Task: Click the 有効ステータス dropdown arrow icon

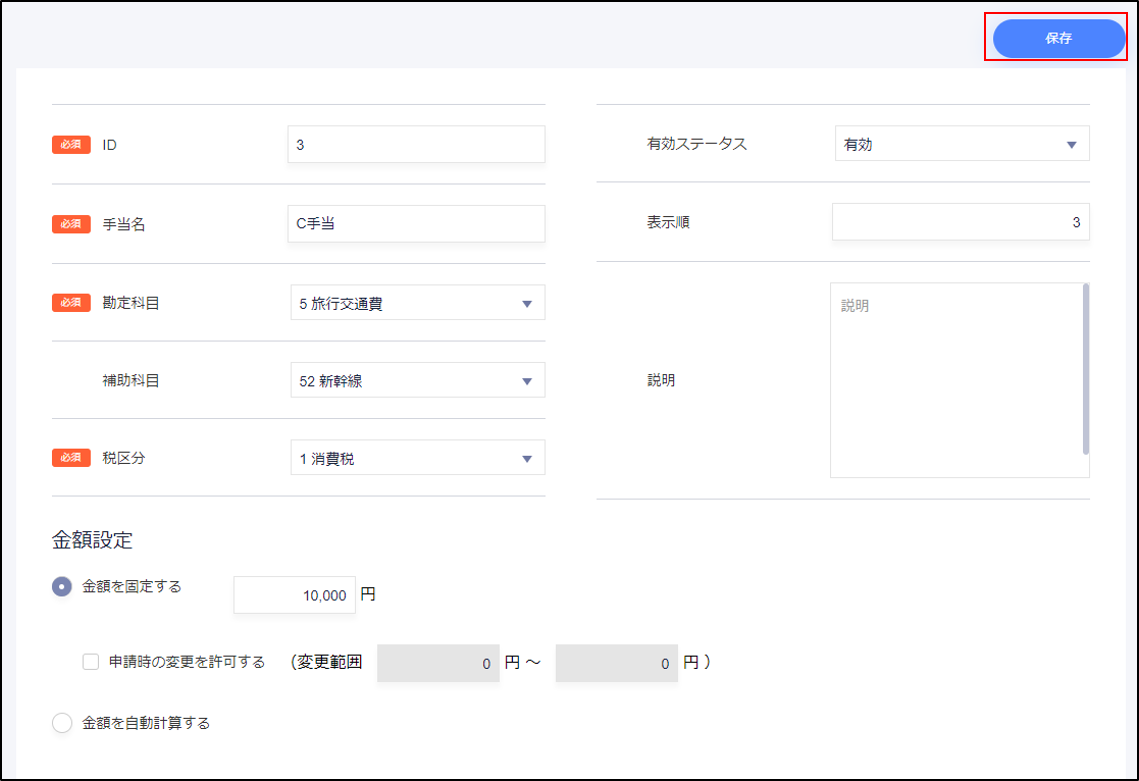Action: [x=1071, y=145]
